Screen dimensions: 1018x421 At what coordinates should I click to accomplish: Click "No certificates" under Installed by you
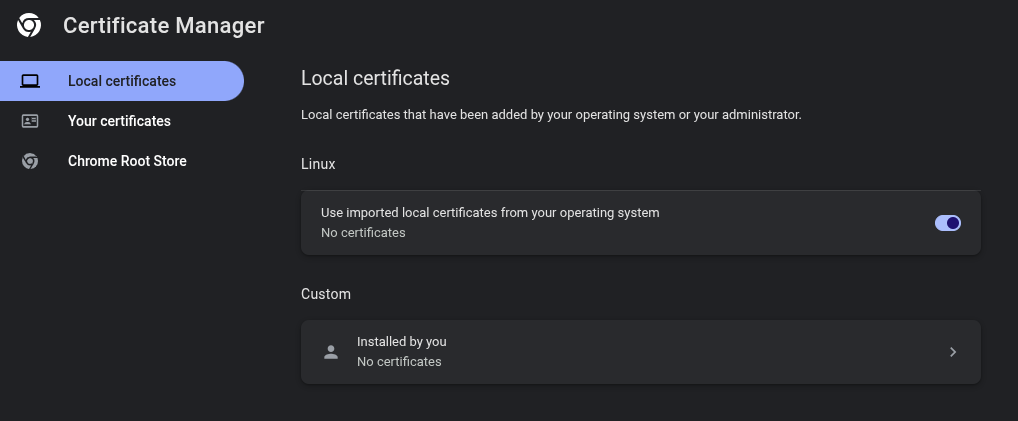[x=399, y=362]
